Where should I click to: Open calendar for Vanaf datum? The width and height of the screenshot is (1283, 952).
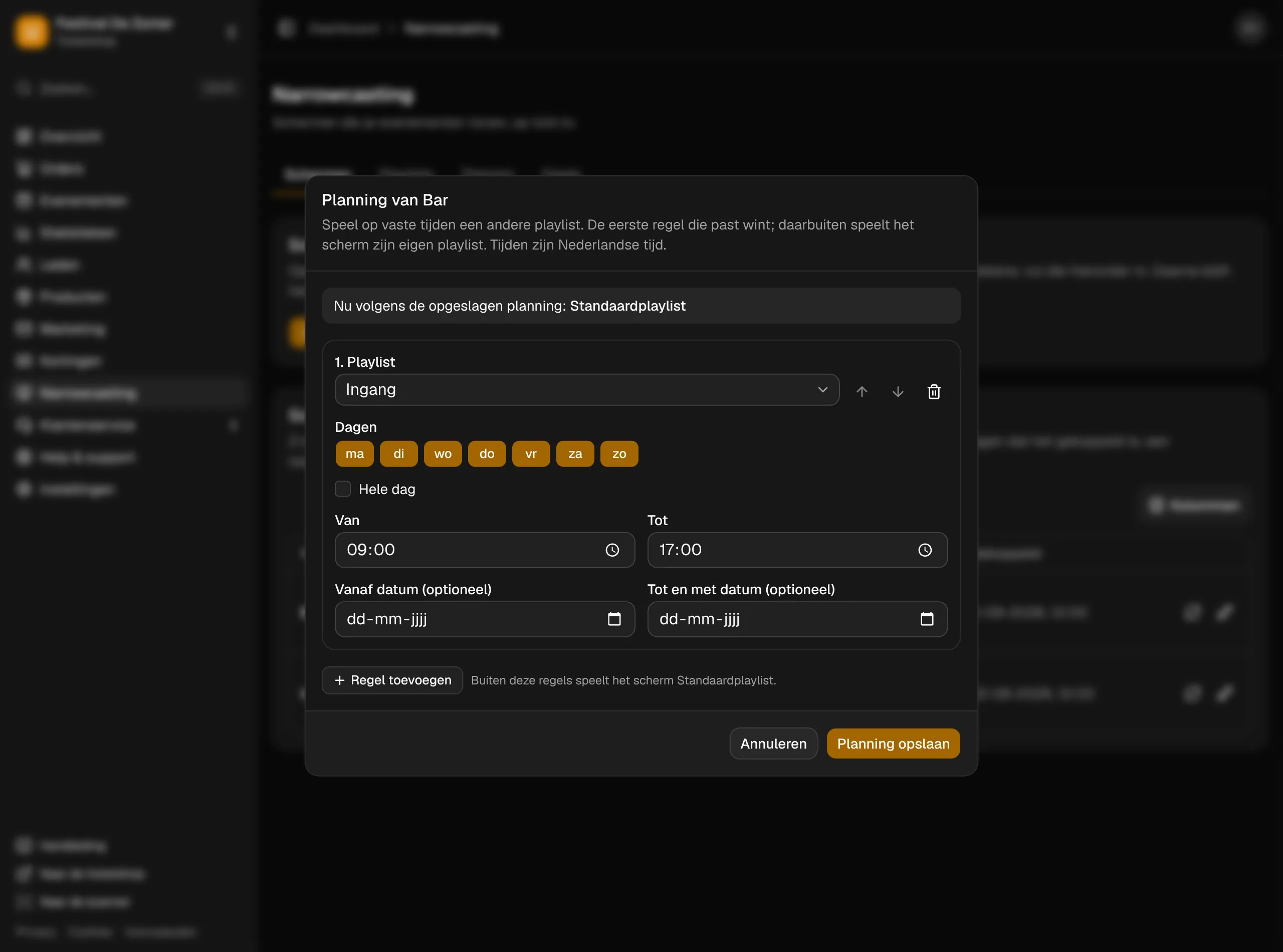pyautogui.click(x=614, y=619)
